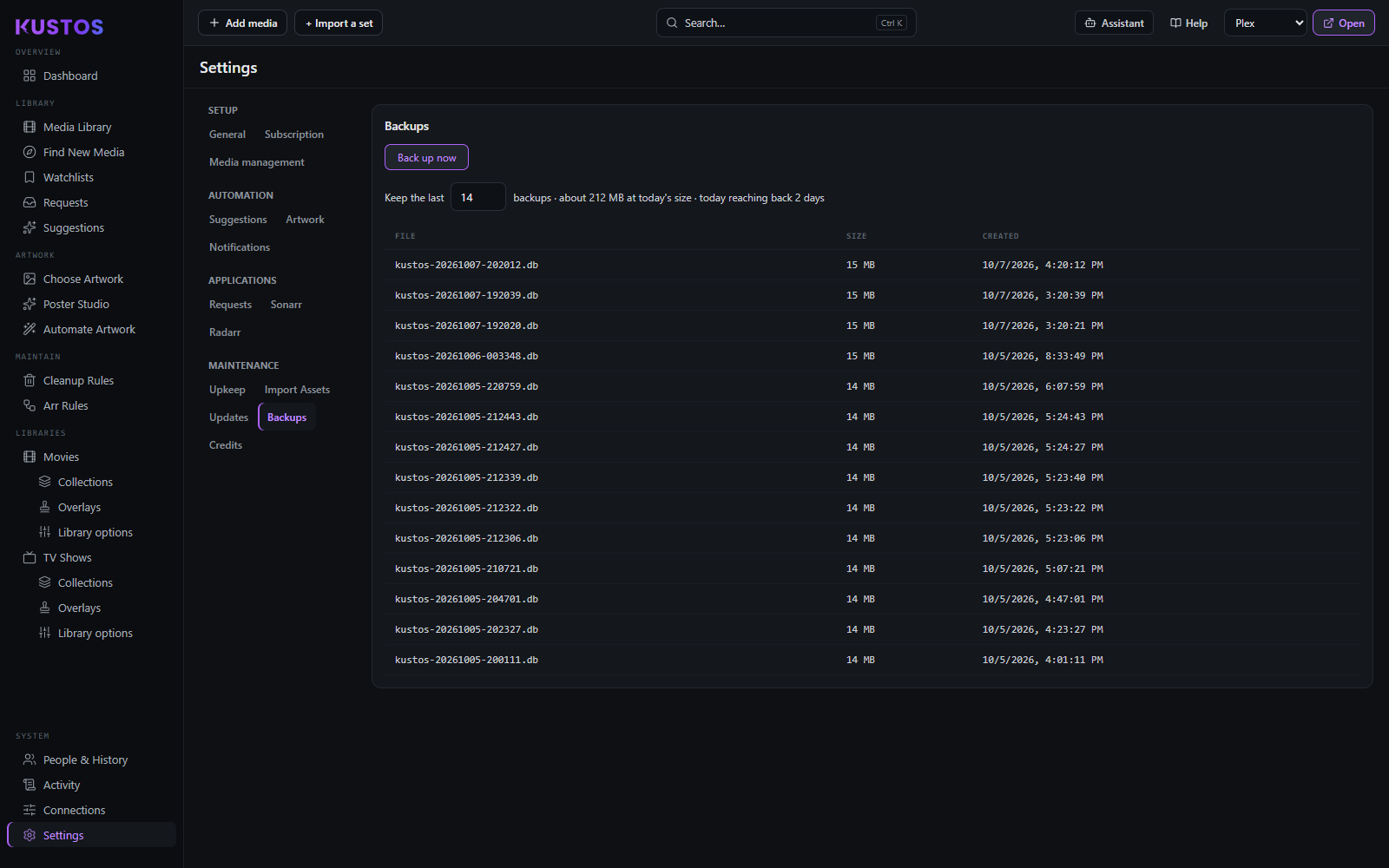Click the Arr Rules icon
The height and width of the screenshot is (868, 1389).
tap(30, 405)
